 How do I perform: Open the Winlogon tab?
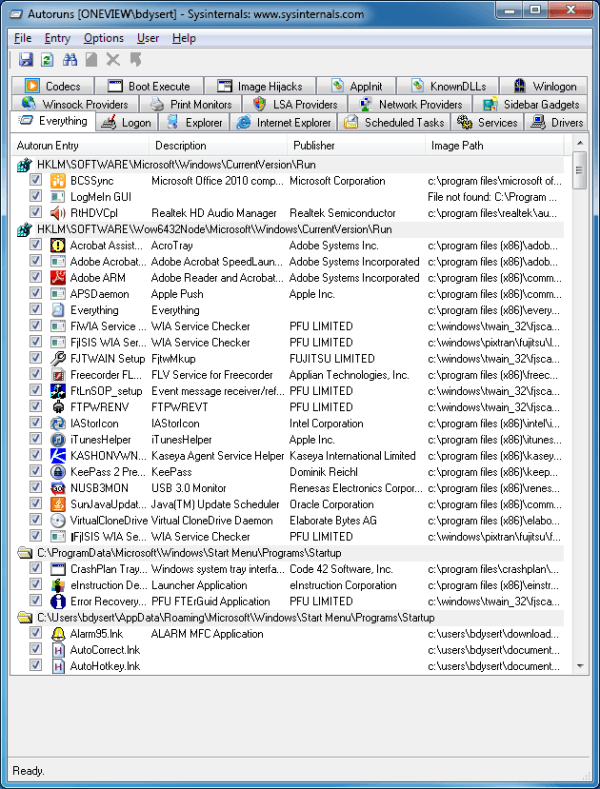click(x=544, y=86)
